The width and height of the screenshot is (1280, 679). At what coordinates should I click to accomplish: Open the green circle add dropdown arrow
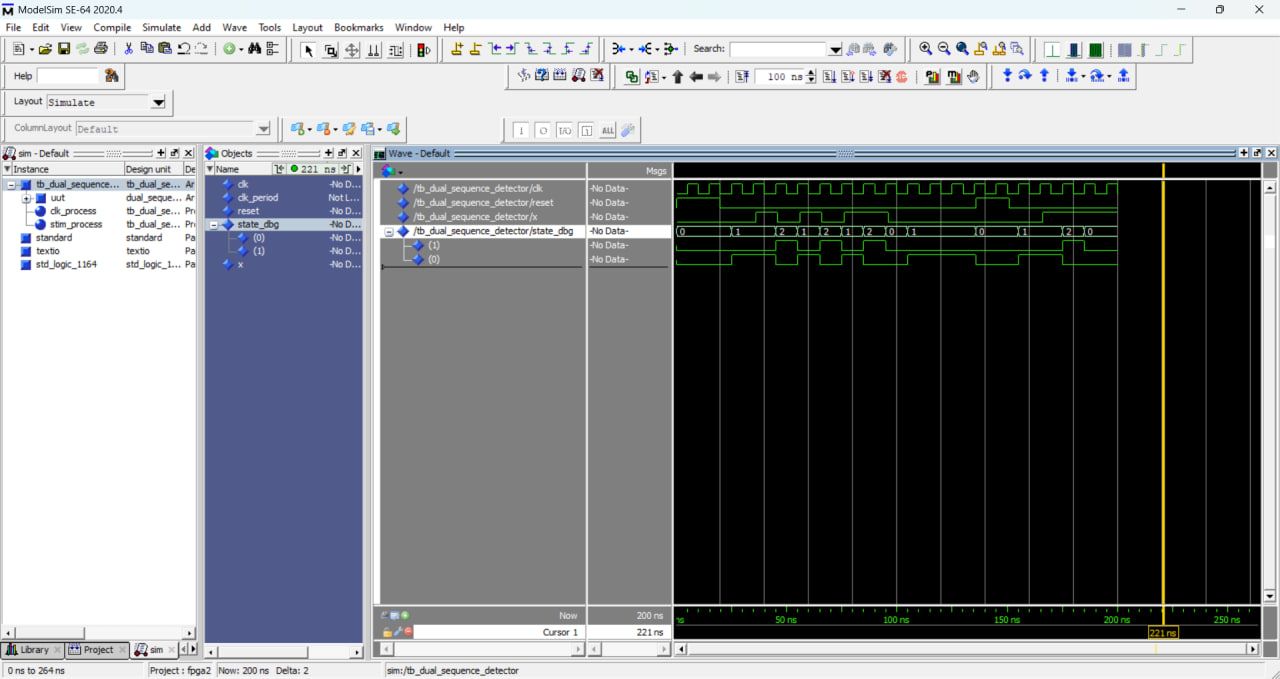click(241, 49)
